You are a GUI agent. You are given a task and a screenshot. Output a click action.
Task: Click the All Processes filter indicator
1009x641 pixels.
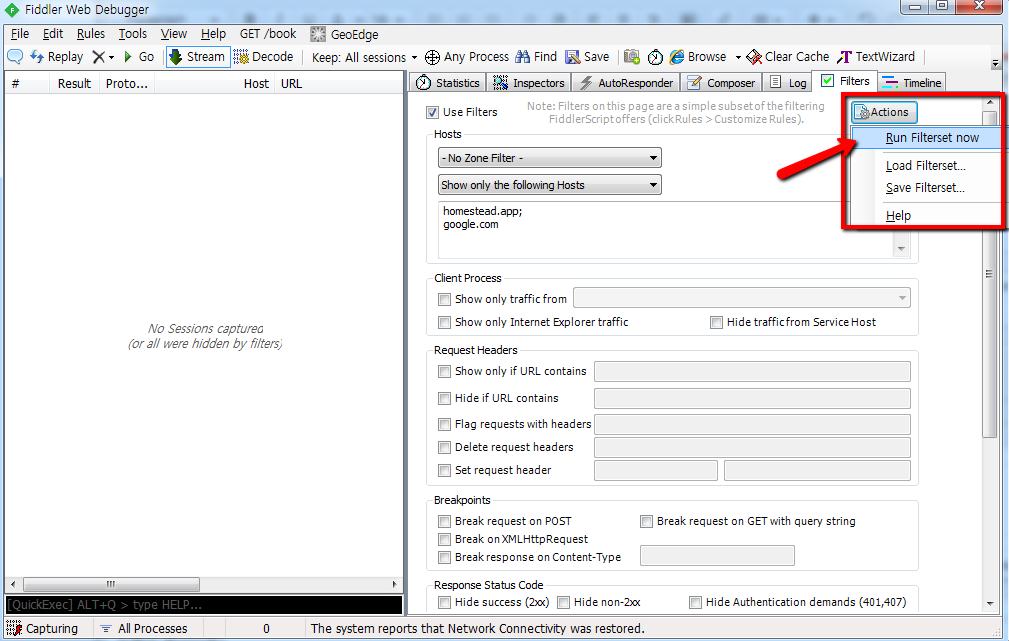144,628
